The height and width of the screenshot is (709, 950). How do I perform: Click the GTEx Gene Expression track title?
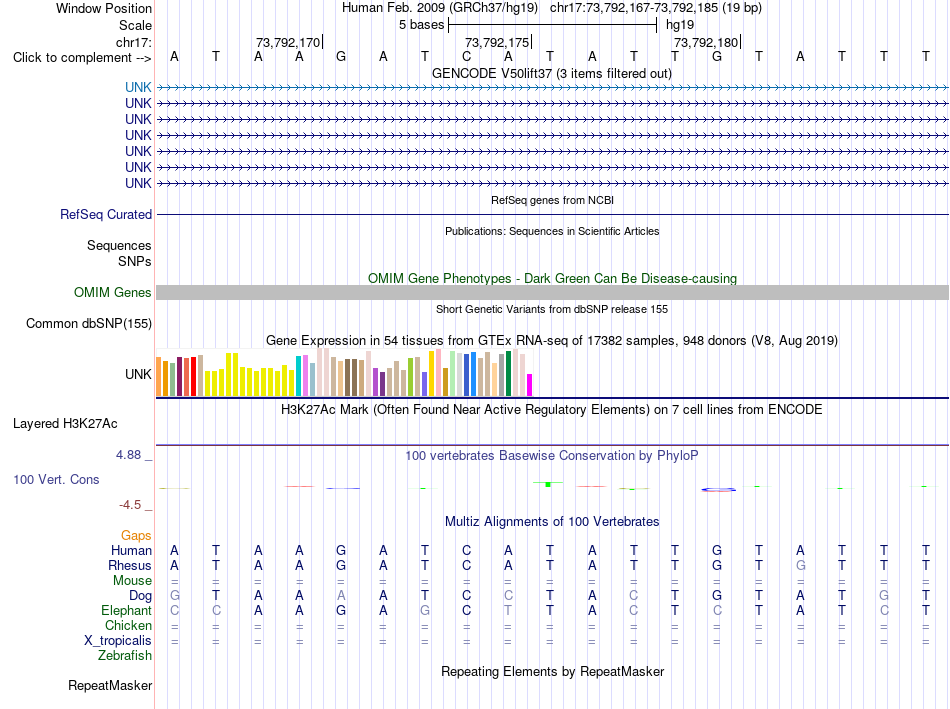(552, 341)
